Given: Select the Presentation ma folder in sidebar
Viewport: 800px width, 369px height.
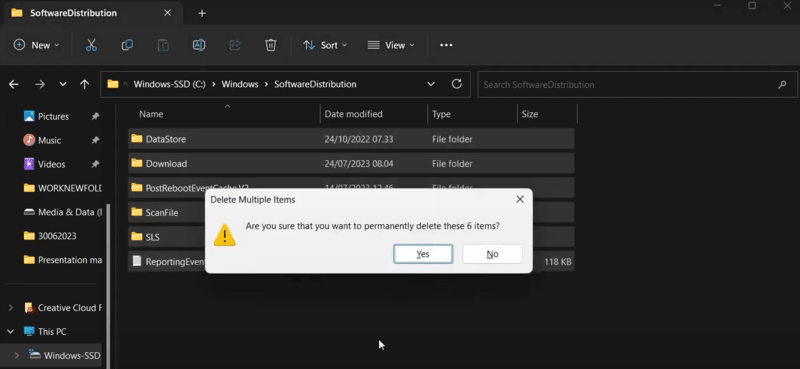Looking at the screenshot, I should coord(62,260).
